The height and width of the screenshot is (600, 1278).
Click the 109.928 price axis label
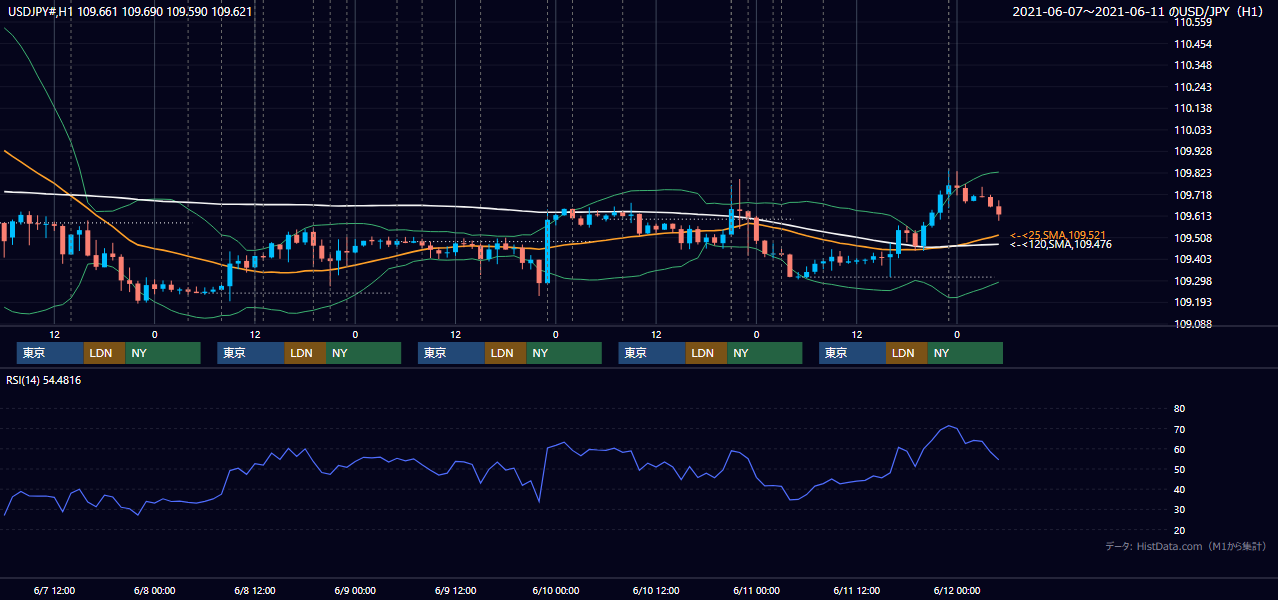coord(1192,151)
